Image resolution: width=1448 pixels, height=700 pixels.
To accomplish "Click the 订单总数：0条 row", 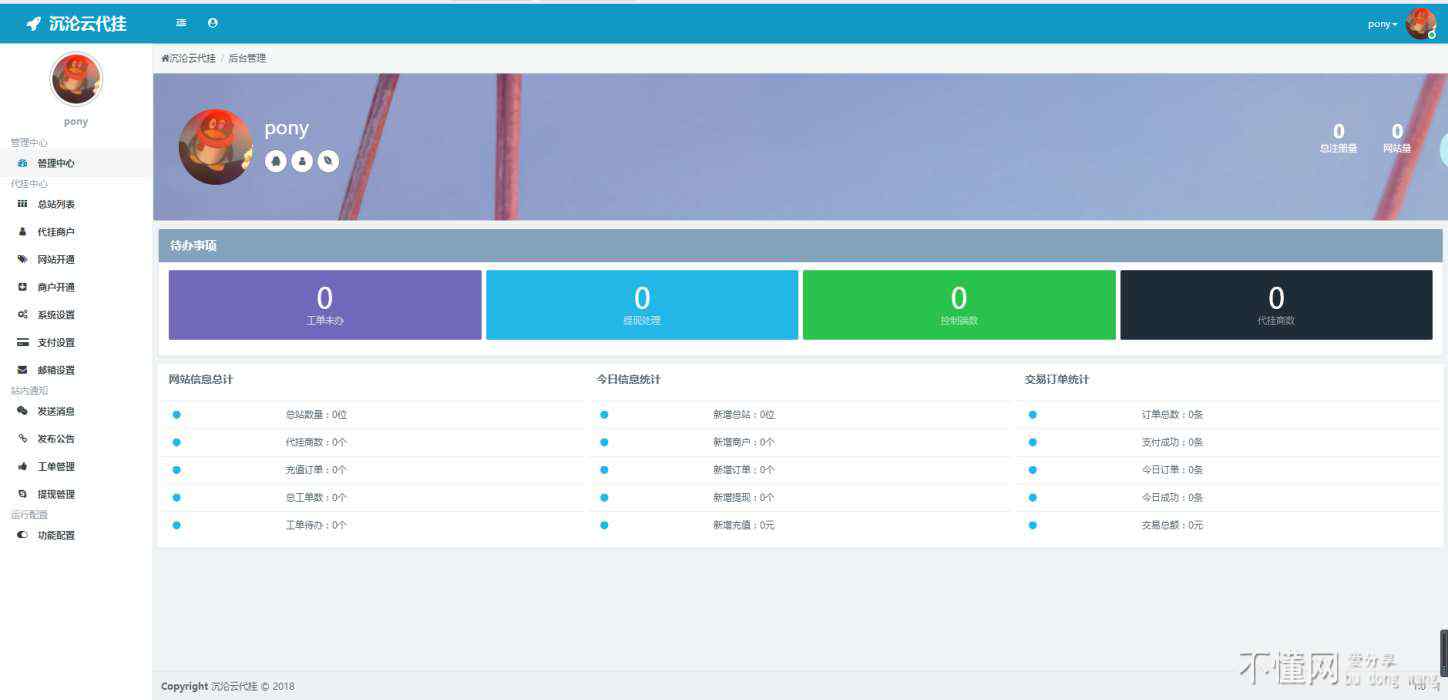I will pos(1230,414).
